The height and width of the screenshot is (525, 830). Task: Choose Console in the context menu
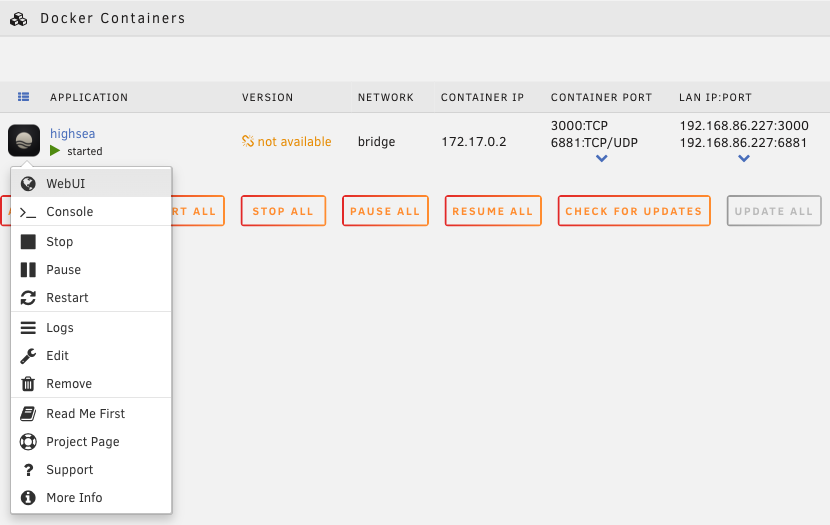pyautogui.click(x=91, y=212)
